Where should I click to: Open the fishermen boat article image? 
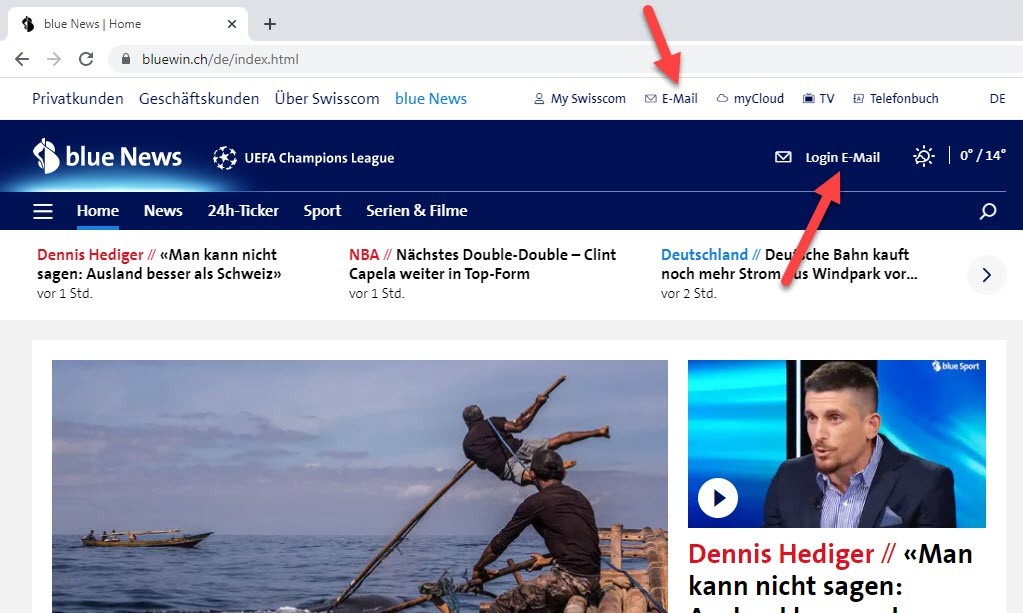359,485
